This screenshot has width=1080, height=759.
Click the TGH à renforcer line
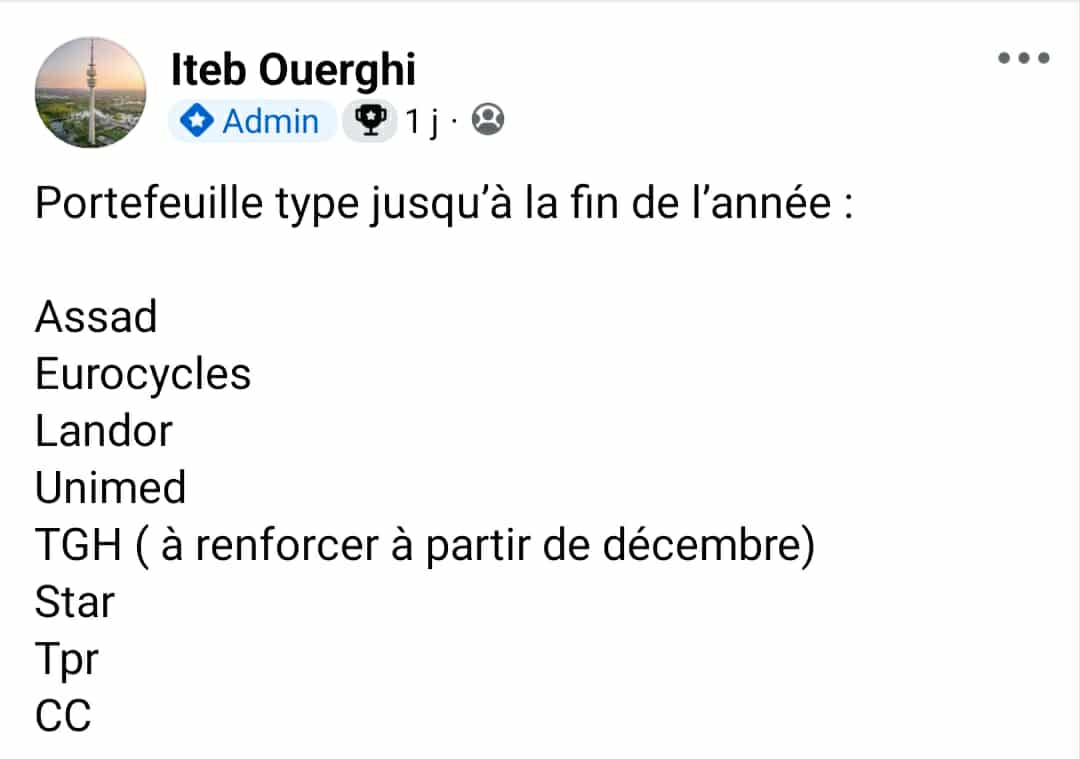point(425,545)
